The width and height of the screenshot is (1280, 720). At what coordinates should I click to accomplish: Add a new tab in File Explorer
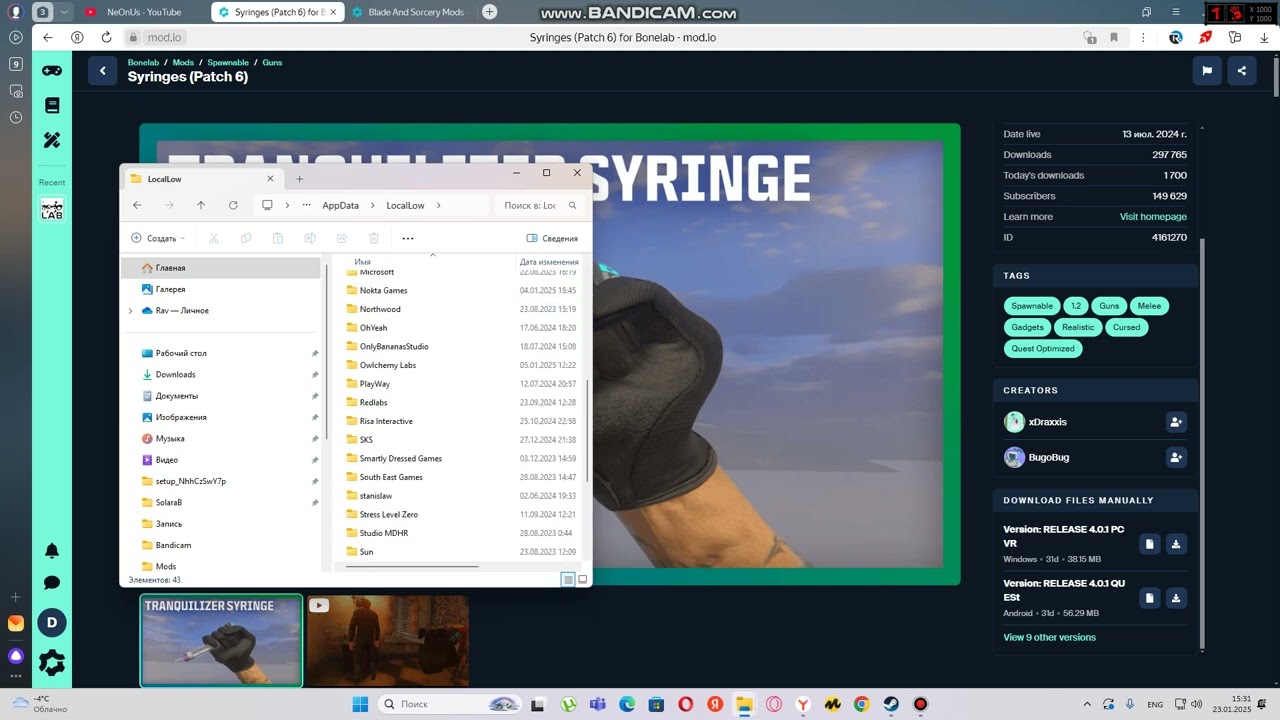coord(299,179)
